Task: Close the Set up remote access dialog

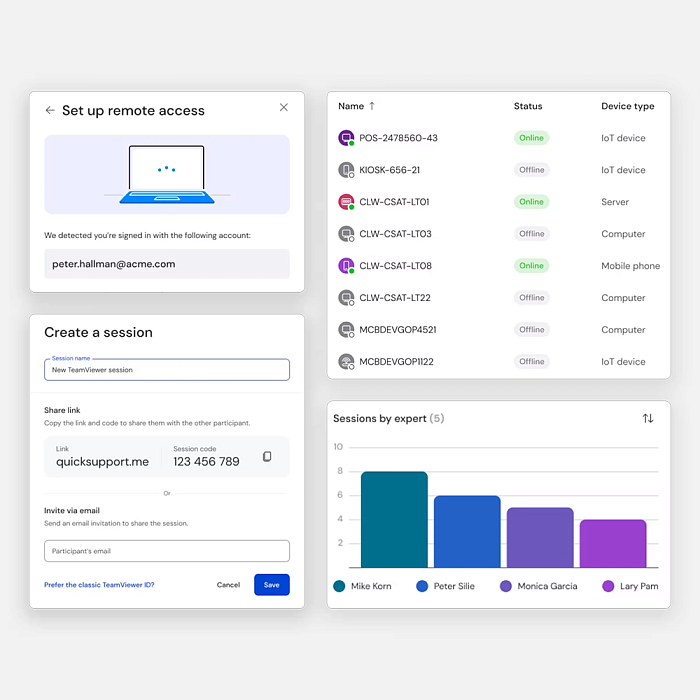Action: [283, 108]
